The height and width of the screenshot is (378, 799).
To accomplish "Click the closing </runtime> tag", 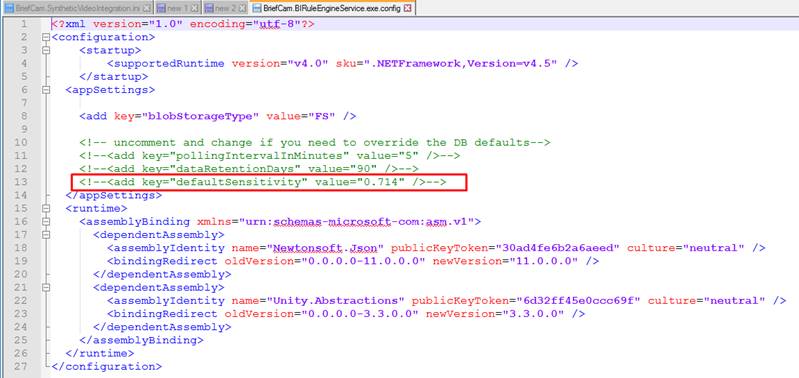I will [100, 353].
